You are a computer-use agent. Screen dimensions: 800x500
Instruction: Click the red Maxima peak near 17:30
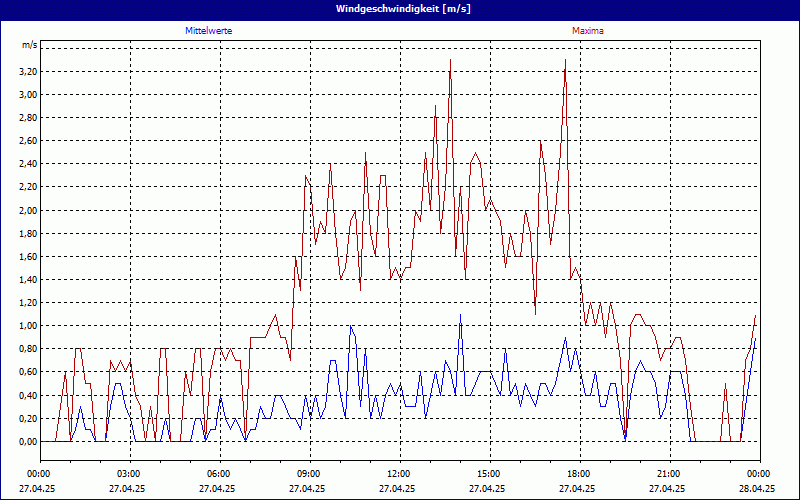tap(565, 60)
